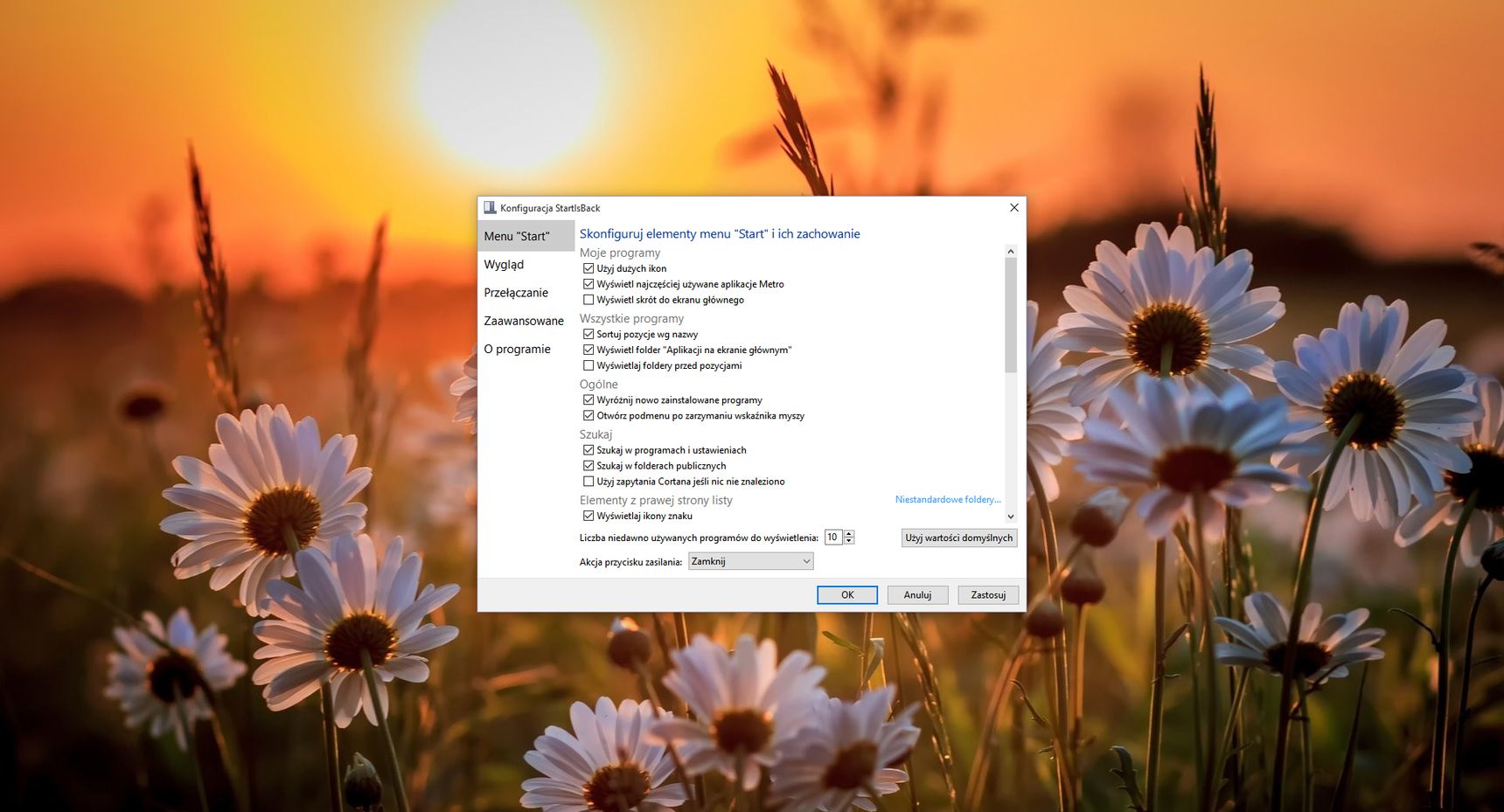Click the recent programs number field
Screen dimensions: 1504x812
pos(833,538)
